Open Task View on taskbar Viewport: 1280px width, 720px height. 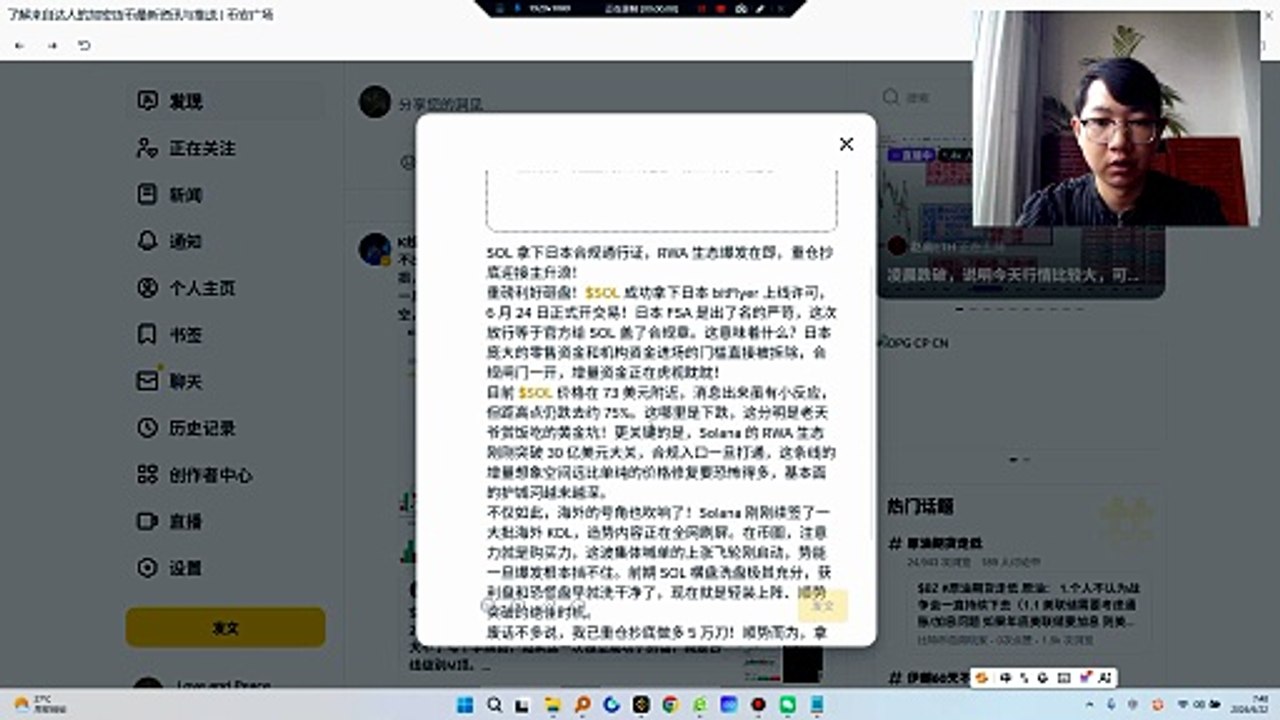point(523,705)
